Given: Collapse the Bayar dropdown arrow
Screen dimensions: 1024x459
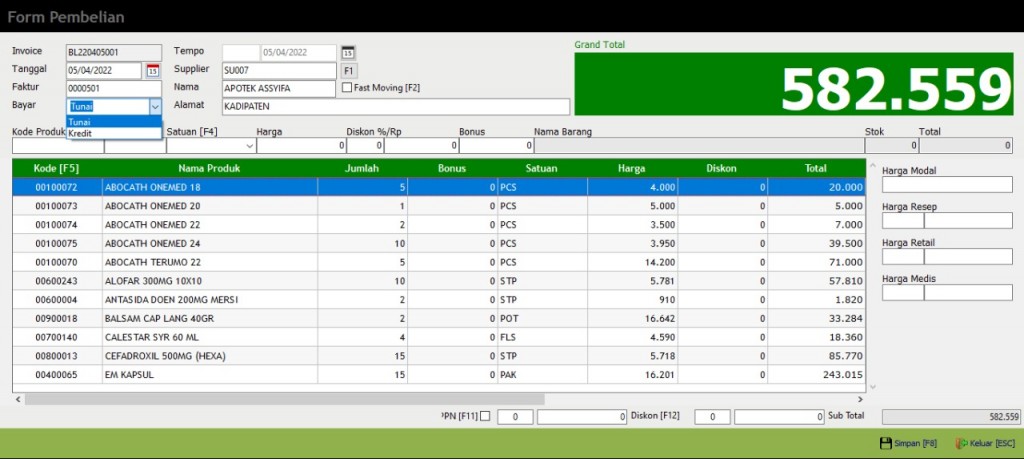Looking at the screenshot, I should [155, 106].
